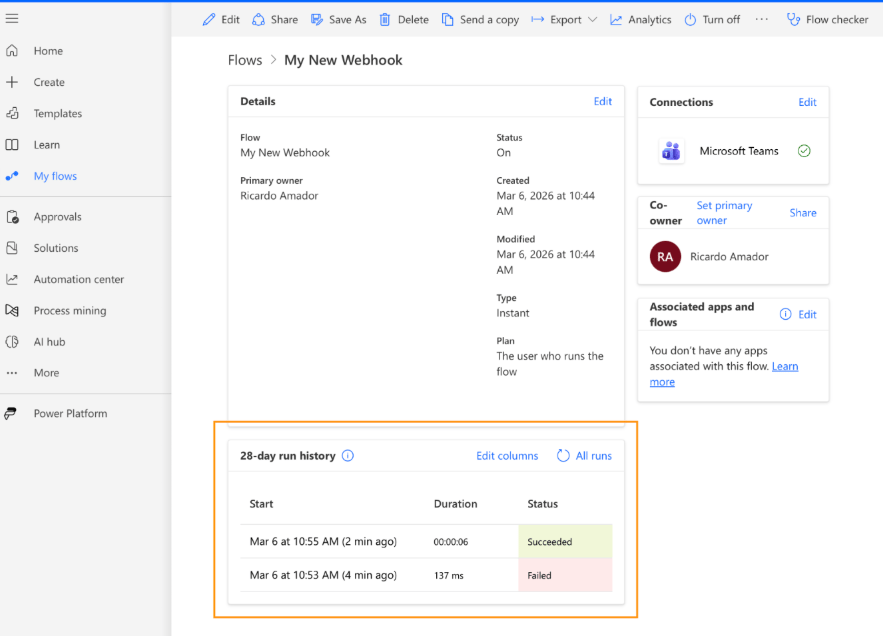The image size is (883, 636).
Task: Open the Failed run entry
Action: tap(323, 575)
